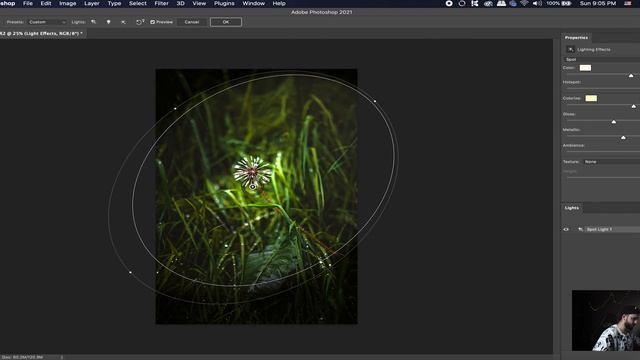
Task: Open the File menu
Action: click(28, 3)
